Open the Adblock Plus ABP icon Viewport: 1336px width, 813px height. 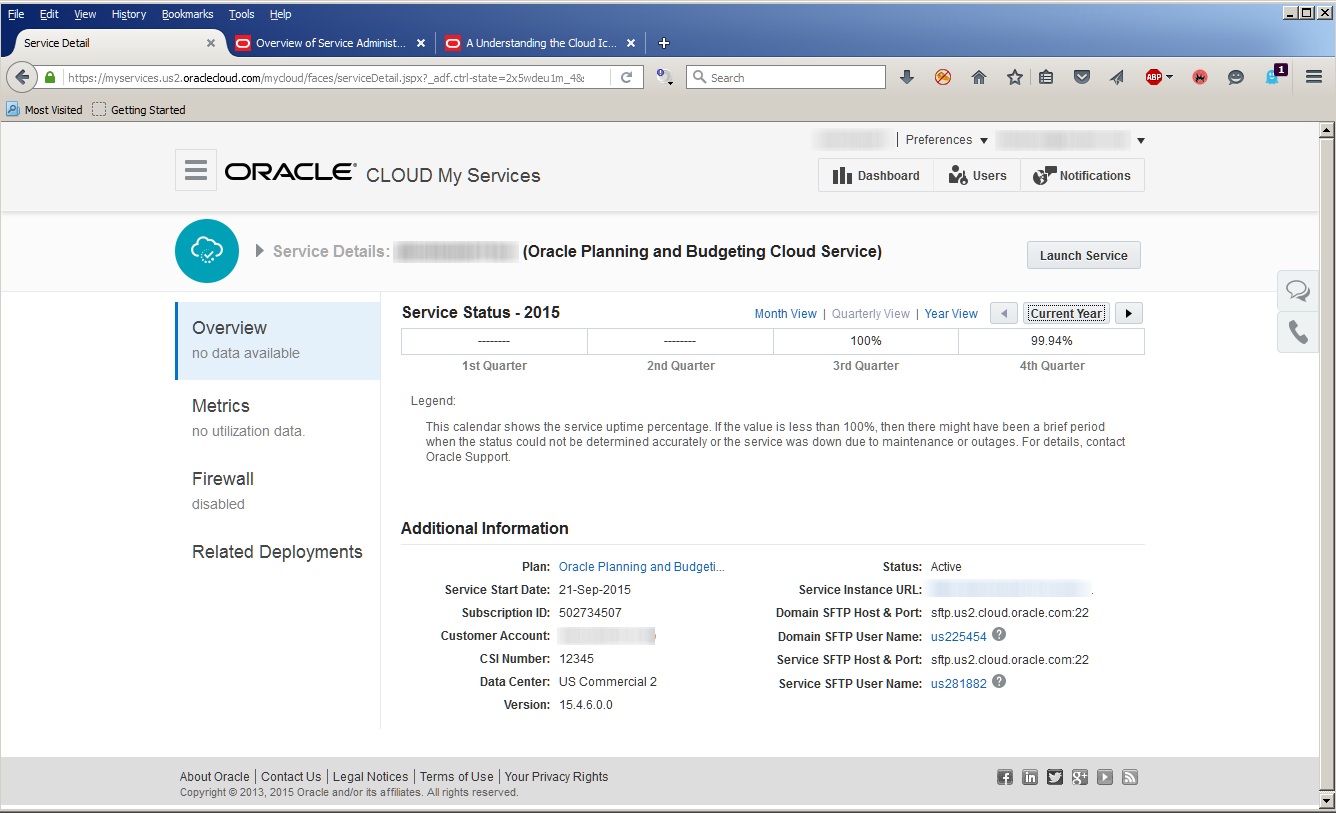click(x=1153, y=77)
